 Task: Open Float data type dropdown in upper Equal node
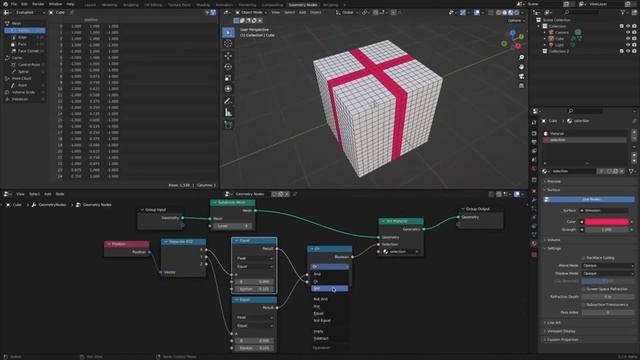pyautogui.click(x=254, y=258)
